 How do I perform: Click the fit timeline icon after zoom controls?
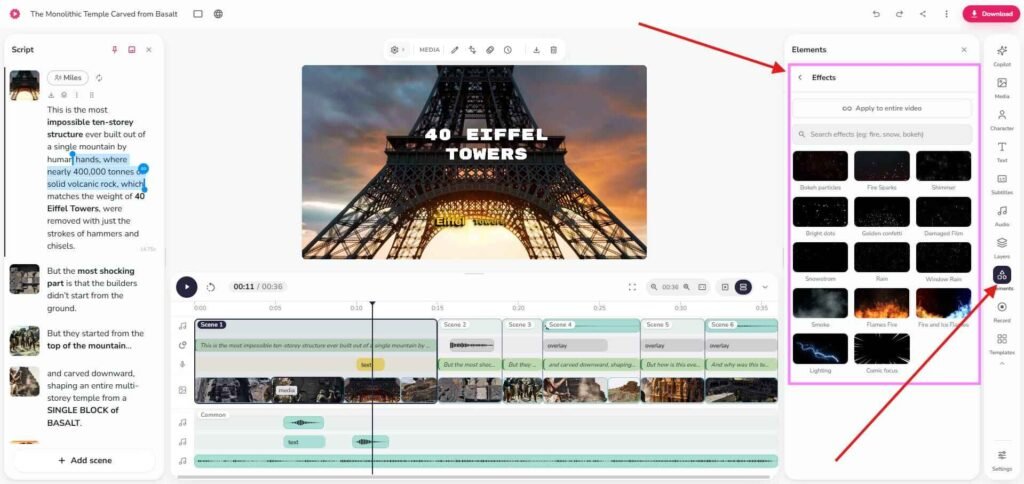tap(702, 287)
